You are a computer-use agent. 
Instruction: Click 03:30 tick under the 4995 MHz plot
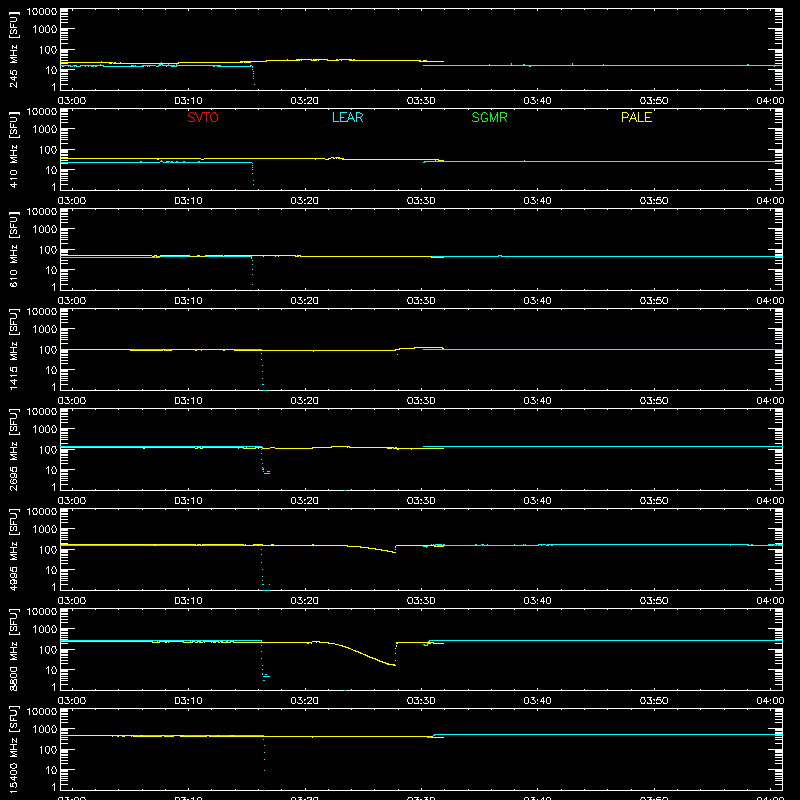coord(421,601)
